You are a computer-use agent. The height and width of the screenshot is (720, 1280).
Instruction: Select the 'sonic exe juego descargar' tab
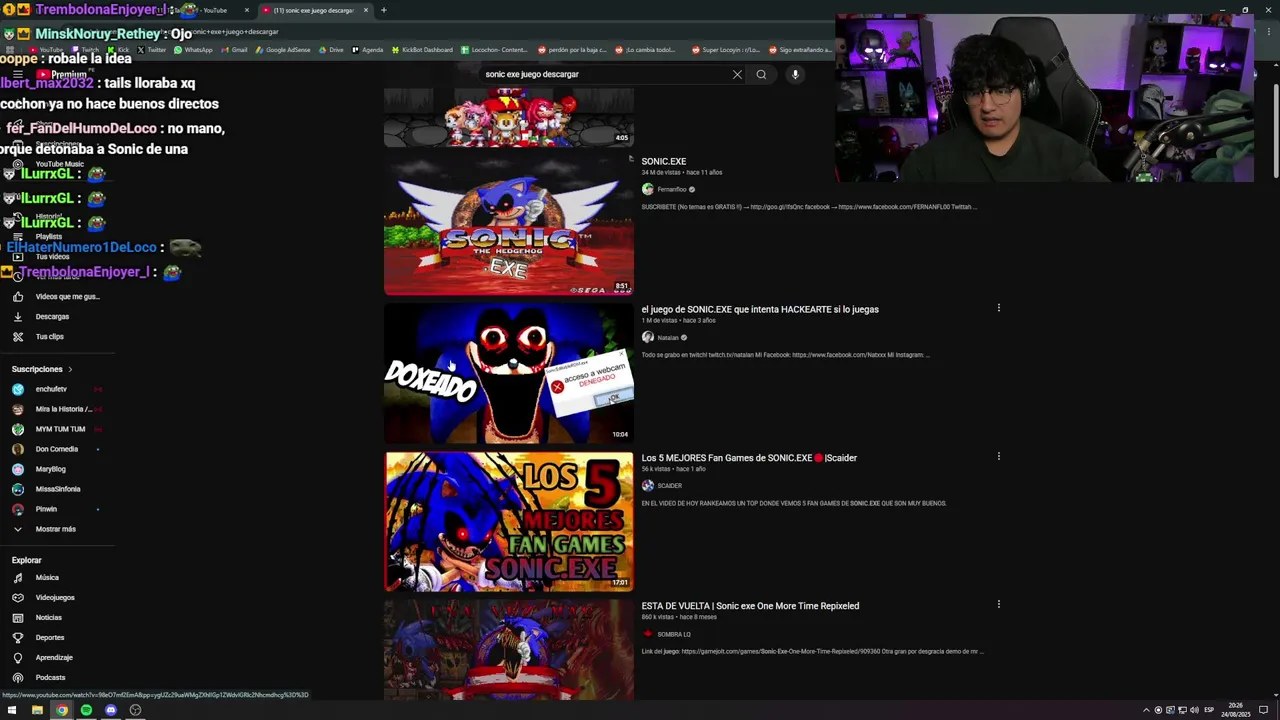312,10
